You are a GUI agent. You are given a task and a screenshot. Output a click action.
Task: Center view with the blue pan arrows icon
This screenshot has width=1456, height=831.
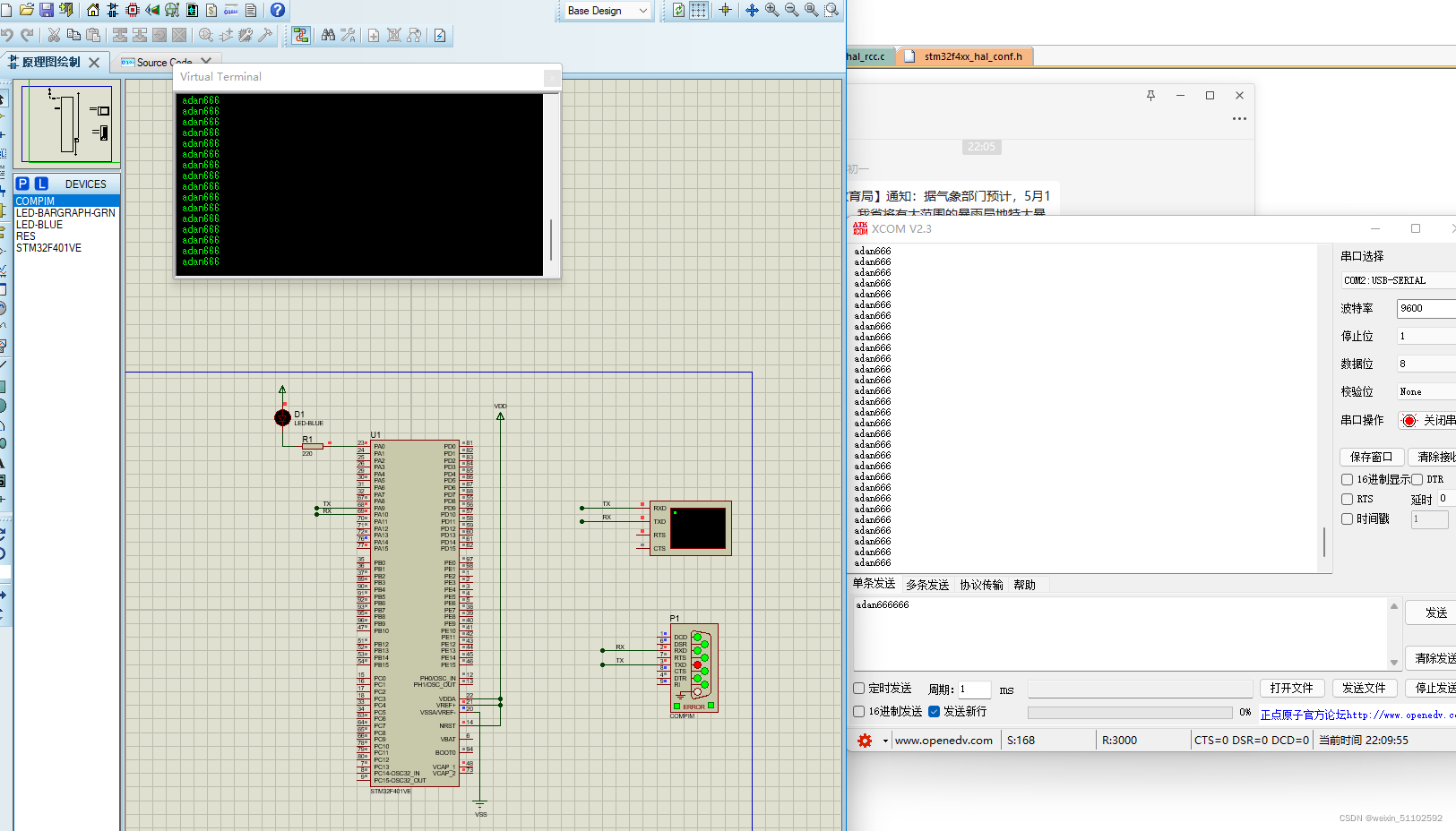click(752, 10)
